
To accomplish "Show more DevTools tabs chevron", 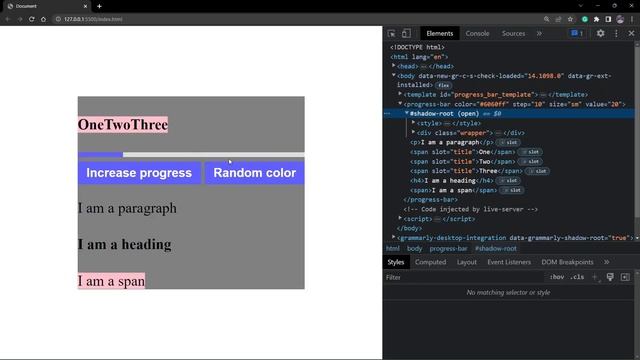I will coord(539,33).
